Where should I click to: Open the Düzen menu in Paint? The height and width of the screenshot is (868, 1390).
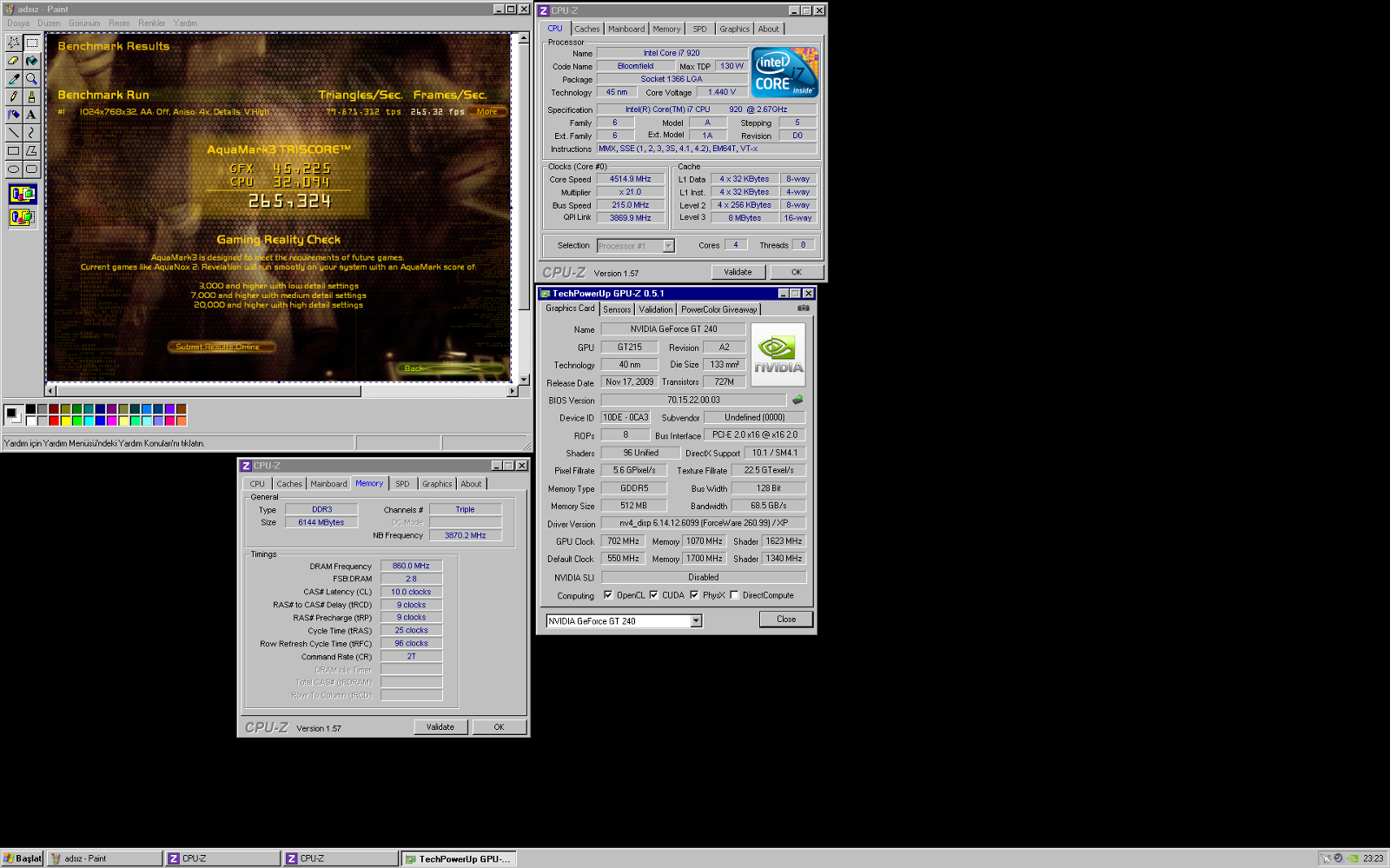click(49, 23)
